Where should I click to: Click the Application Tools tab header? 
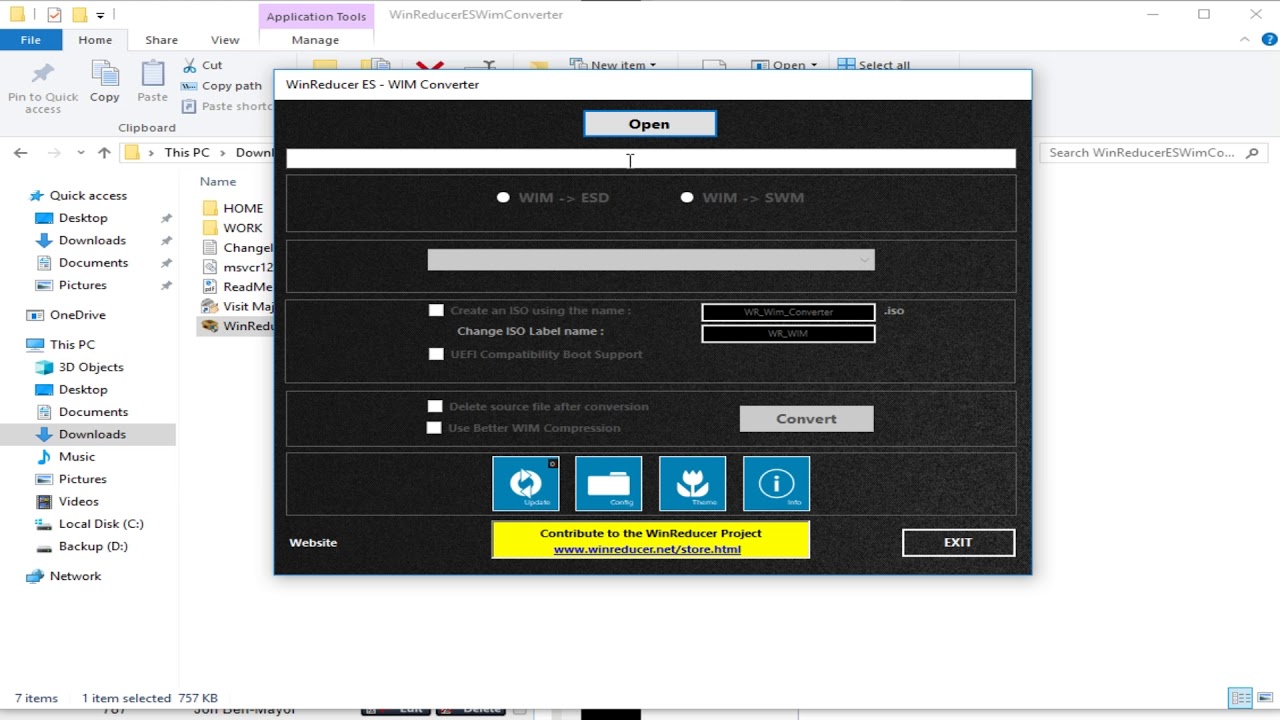[x=316, y=16]
